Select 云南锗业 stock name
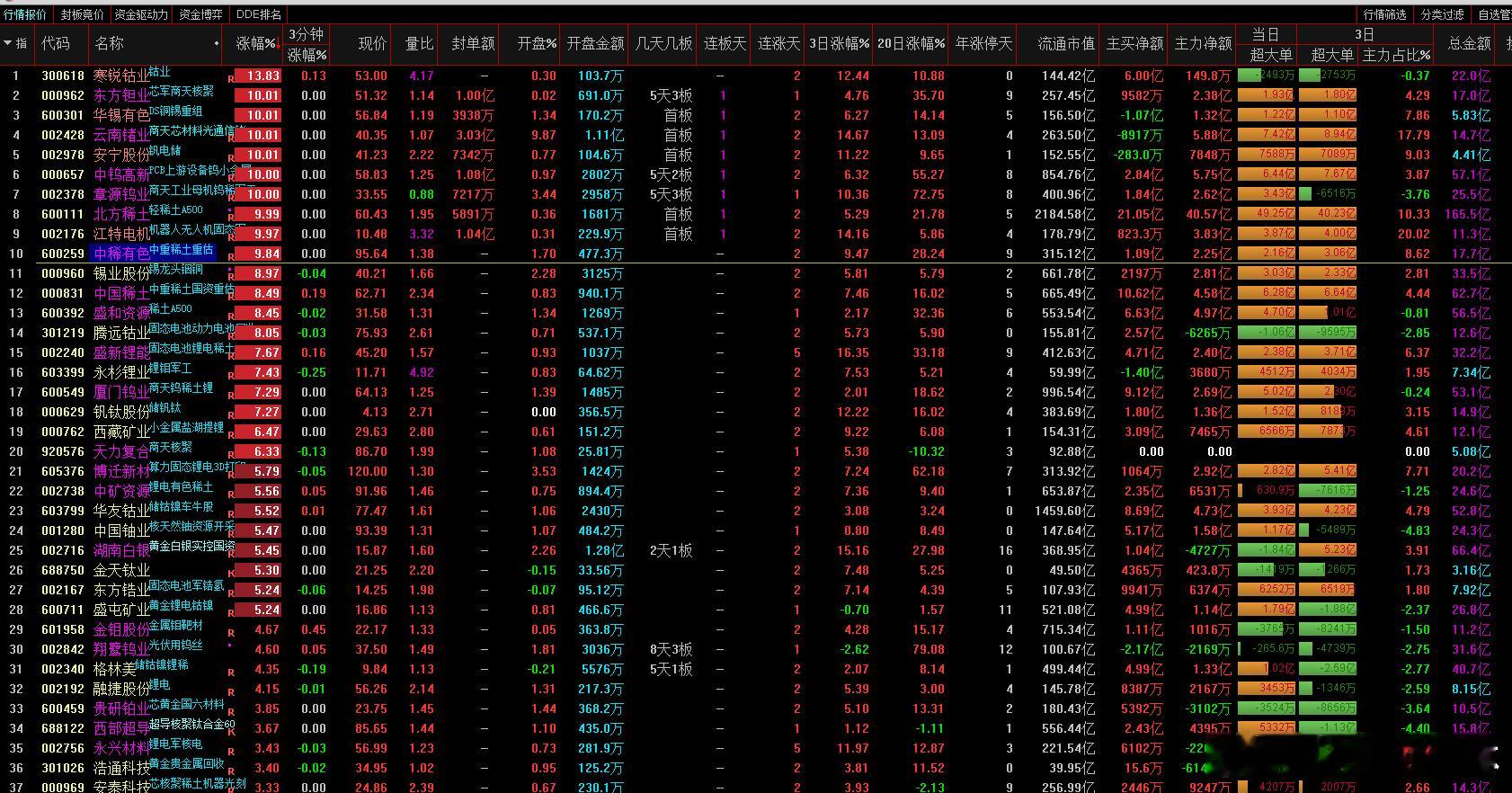This screenshot has height=793, width=1512. coord(120,136)
